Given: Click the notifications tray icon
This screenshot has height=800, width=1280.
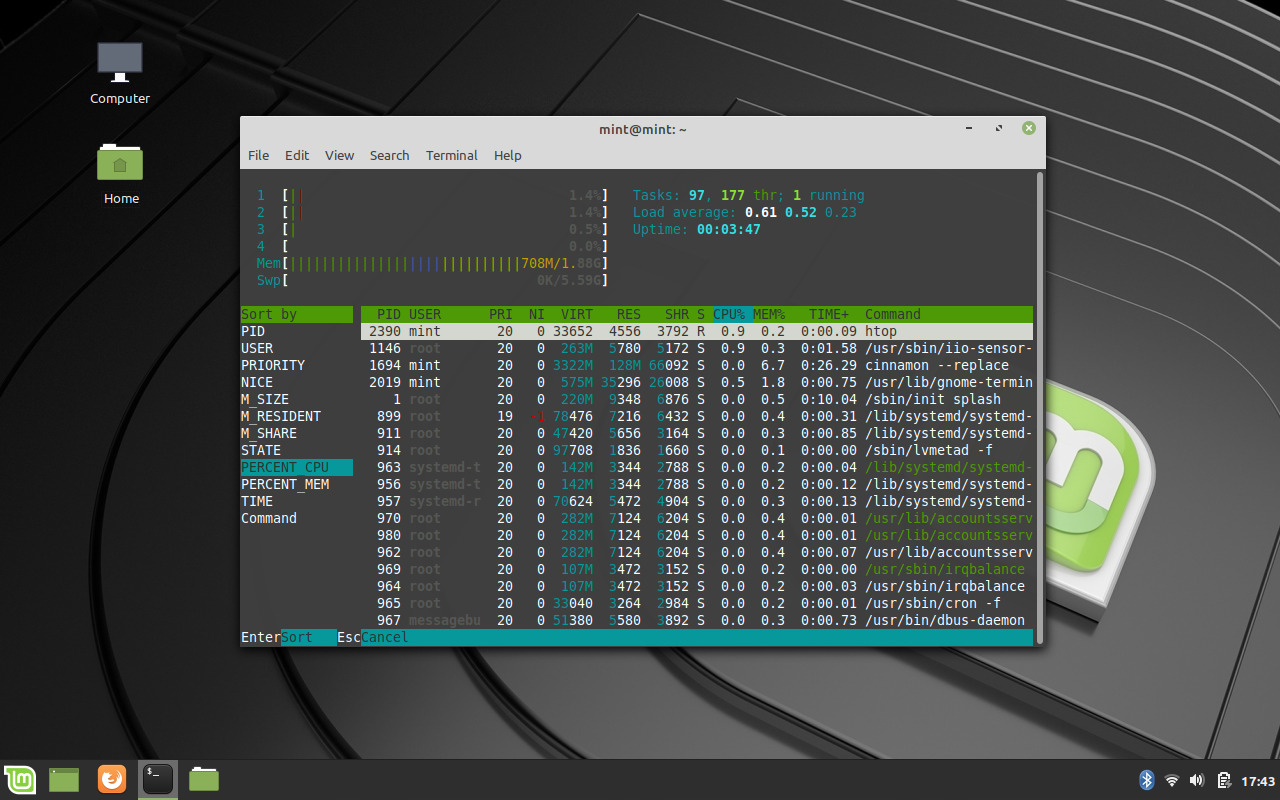Looking at the screenshot, I should [1222, 779].
